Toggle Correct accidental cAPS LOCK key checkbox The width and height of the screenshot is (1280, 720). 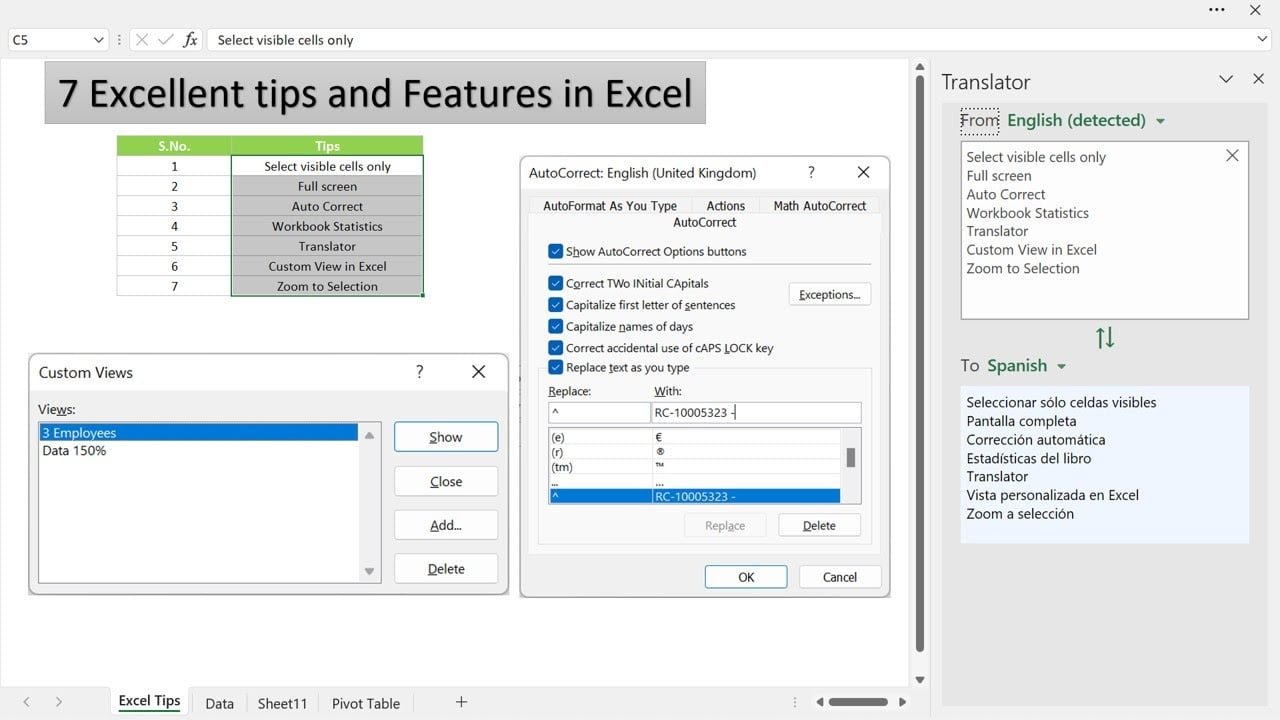point(555,348)
